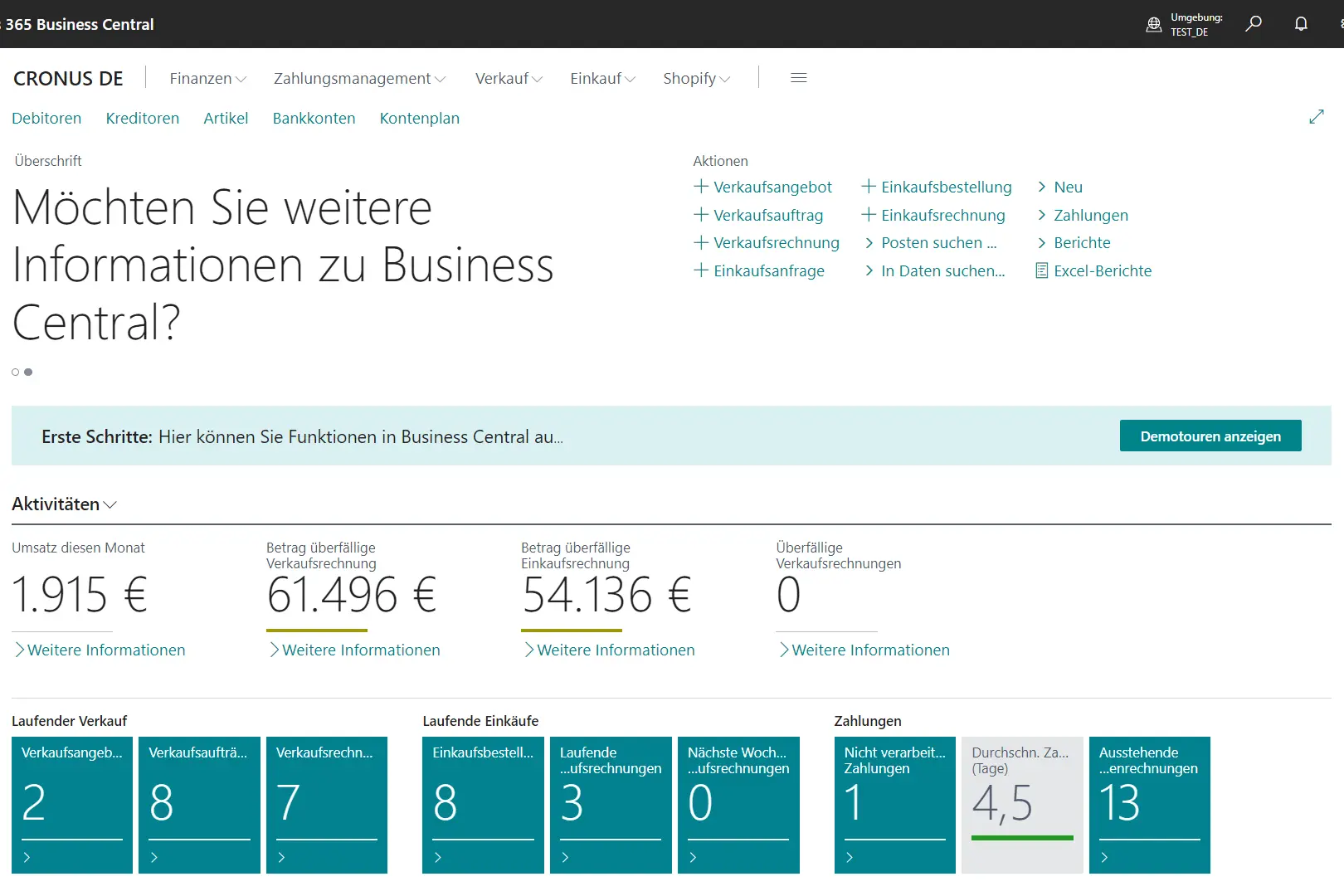Click the Durchschn. Za... (Tage) tile
1344x896 pixels.
(x=1022, y=804)
